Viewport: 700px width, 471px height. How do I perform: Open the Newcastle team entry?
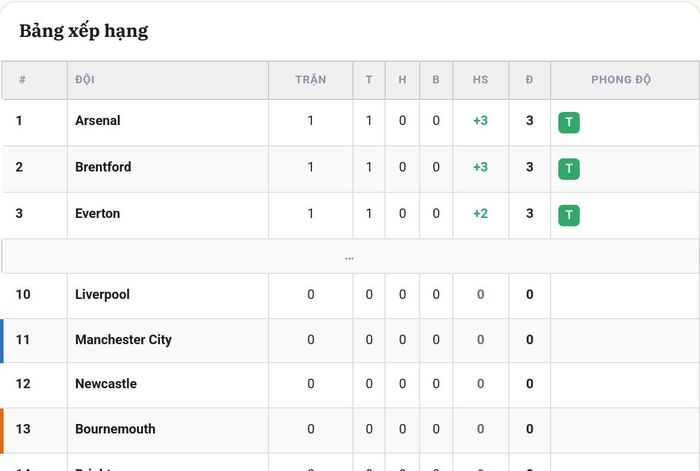[106, 383]
